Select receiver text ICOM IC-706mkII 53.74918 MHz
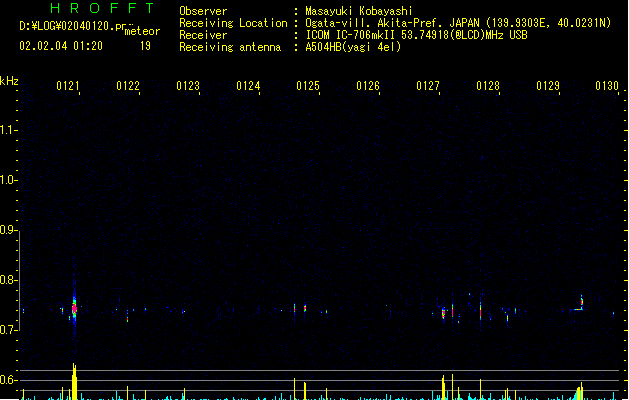The image size is (629, 400). [416, 35]
